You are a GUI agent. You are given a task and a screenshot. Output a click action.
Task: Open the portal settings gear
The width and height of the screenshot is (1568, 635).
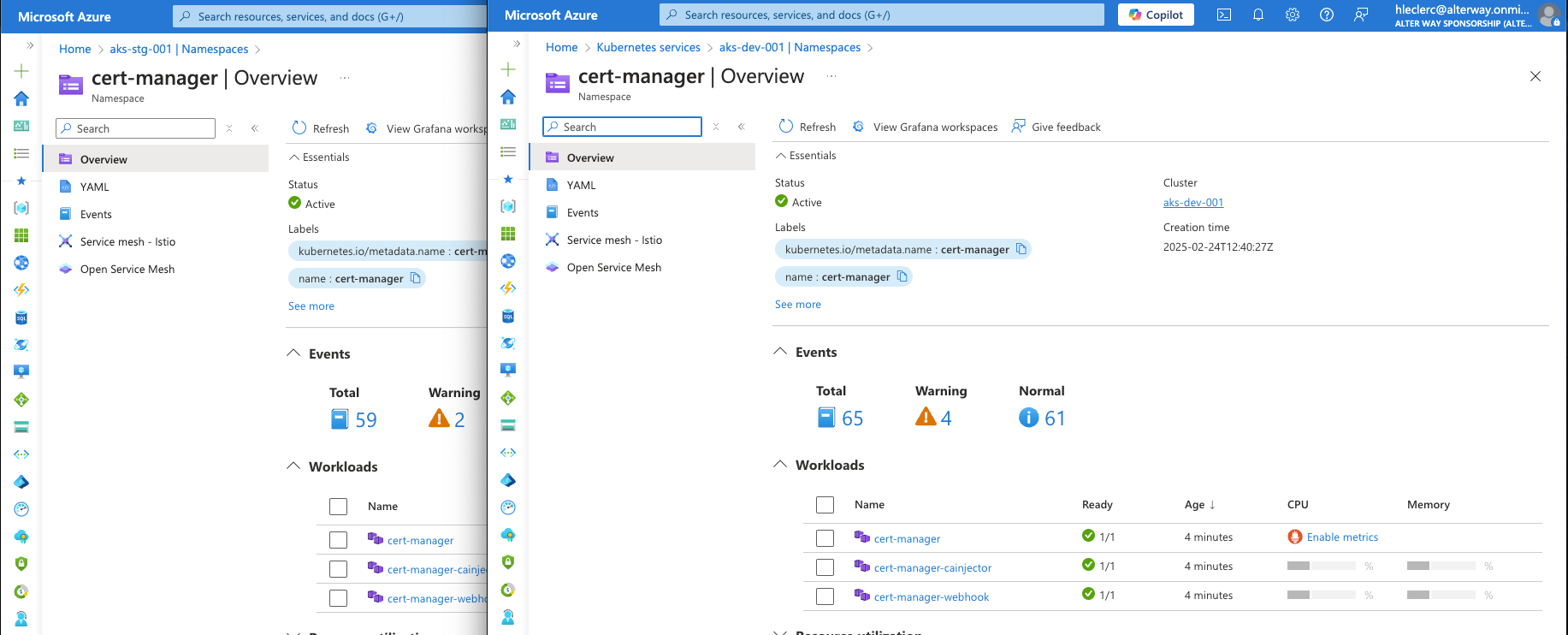(1293, 15)
